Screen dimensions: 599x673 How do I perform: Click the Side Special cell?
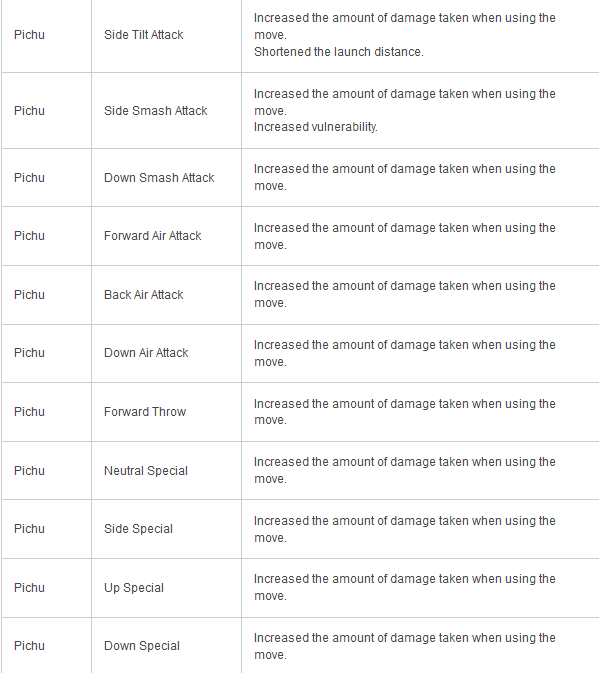pyautogui.click(x=166, y=529)
